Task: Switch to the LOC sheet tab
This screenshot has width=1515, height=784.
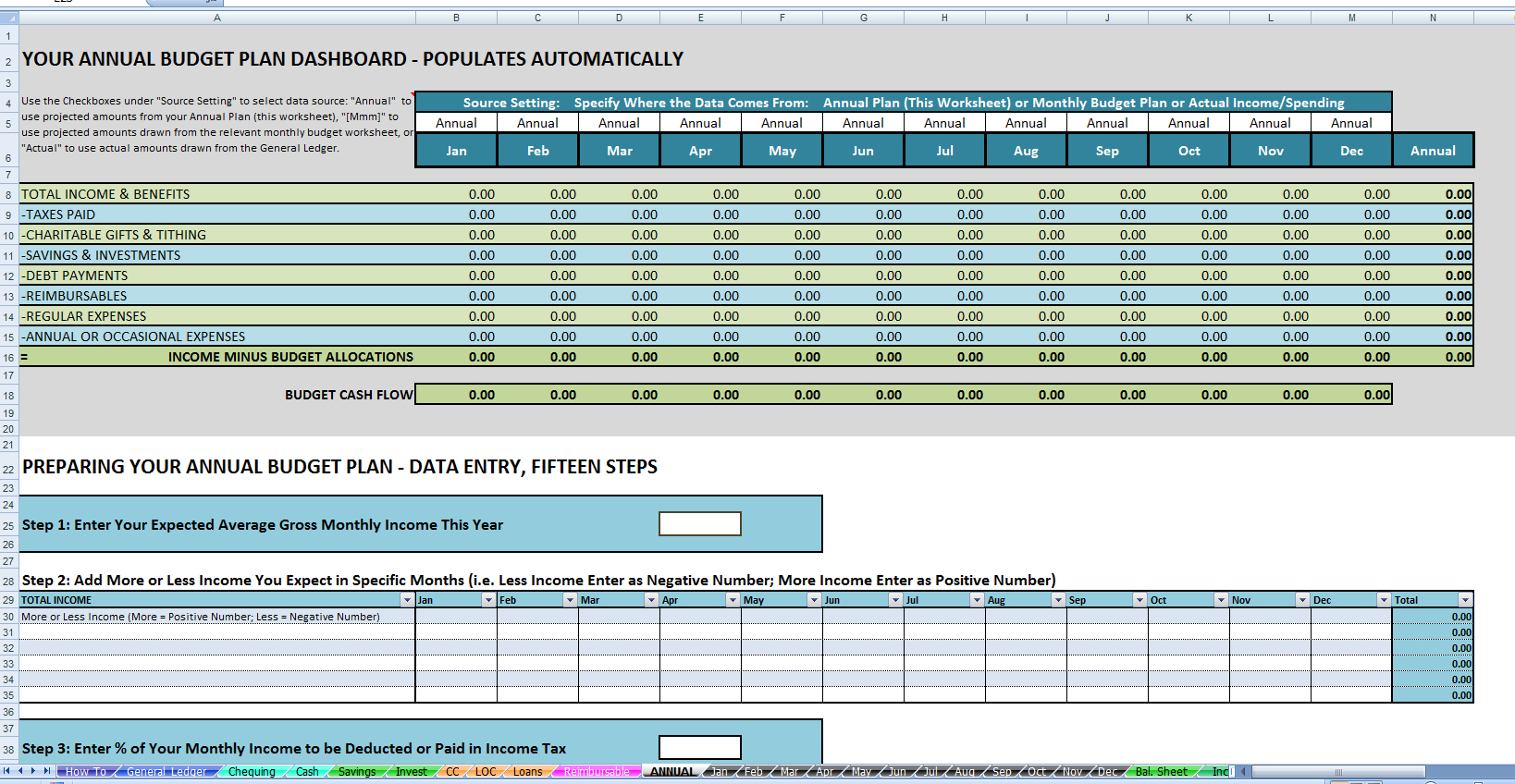Action: (x=486, y=771)
